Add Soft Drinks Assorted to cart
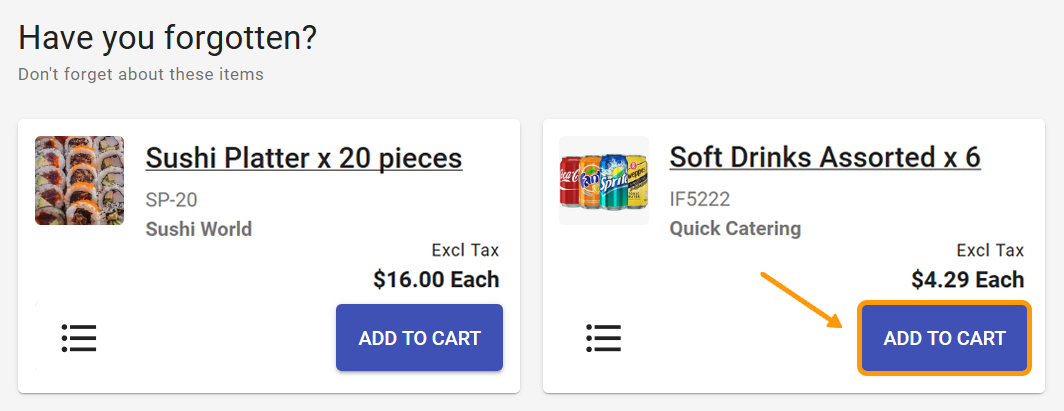The image size is (1064, 411). pyautogui.click(x=944, y=338)
